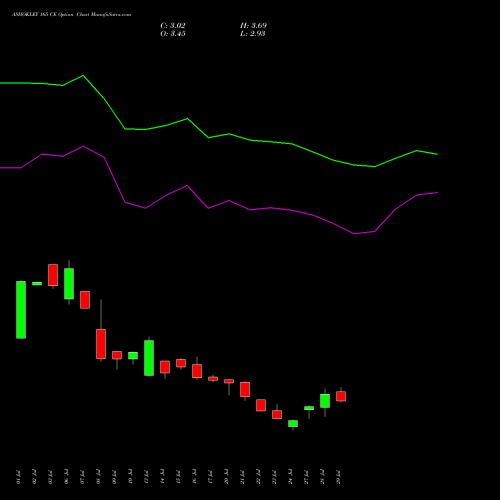The image size is (500, 500).
Task: Click the close value C: 3.02
Action: click(x=173, y=26)
